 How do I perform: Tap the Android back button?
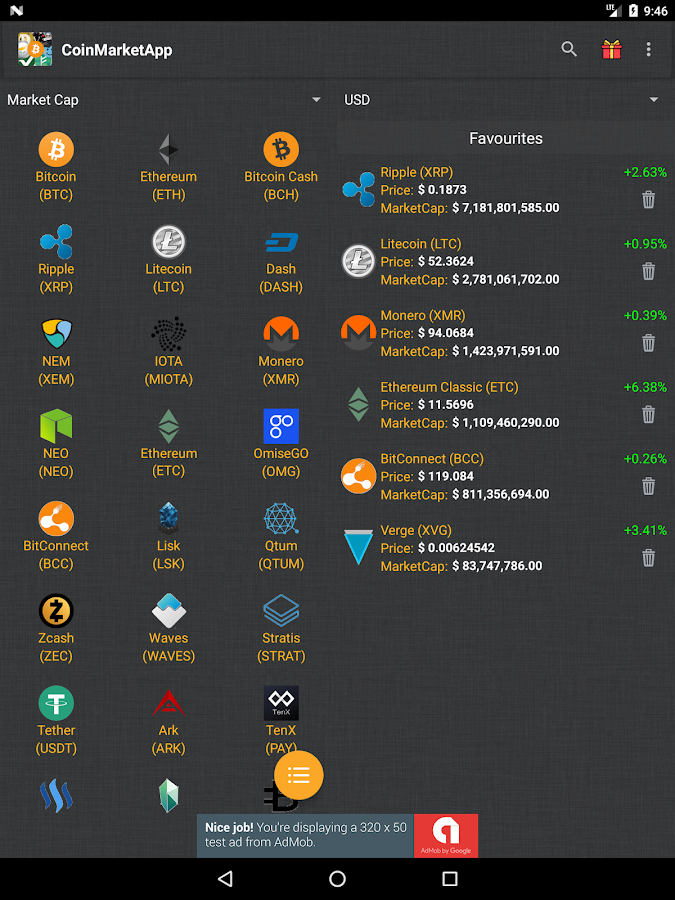click(x=225, y=878)
